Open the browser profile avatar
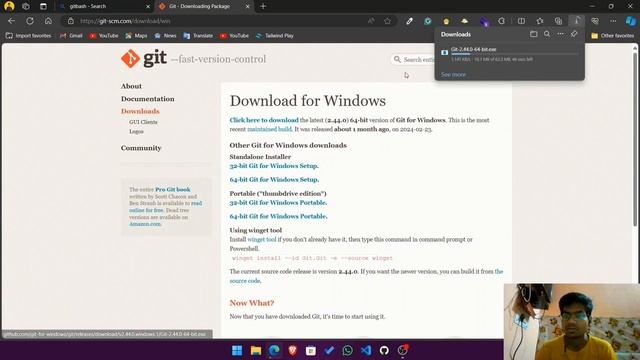 [x=9, y=6]
